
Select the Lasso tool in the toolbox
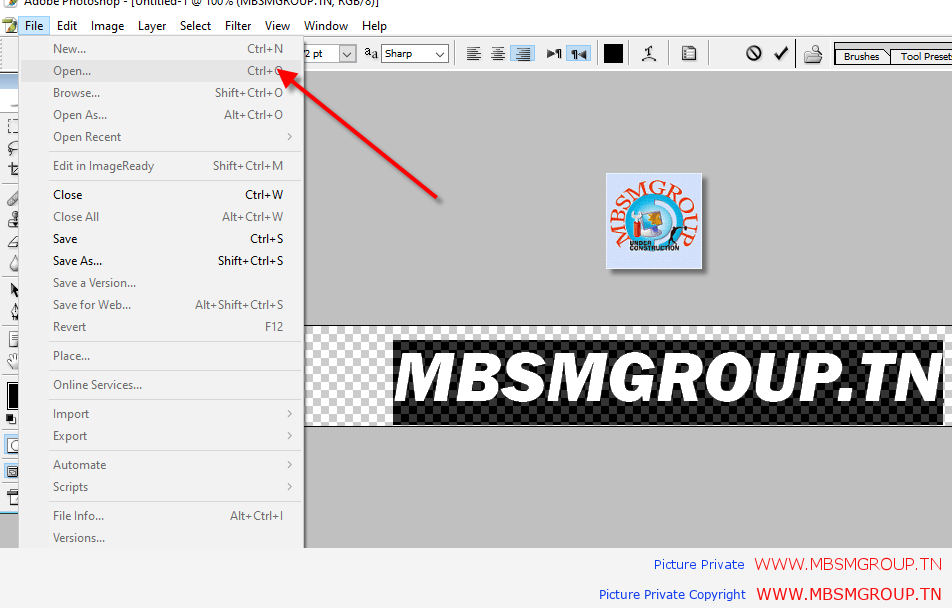[12, 148]
